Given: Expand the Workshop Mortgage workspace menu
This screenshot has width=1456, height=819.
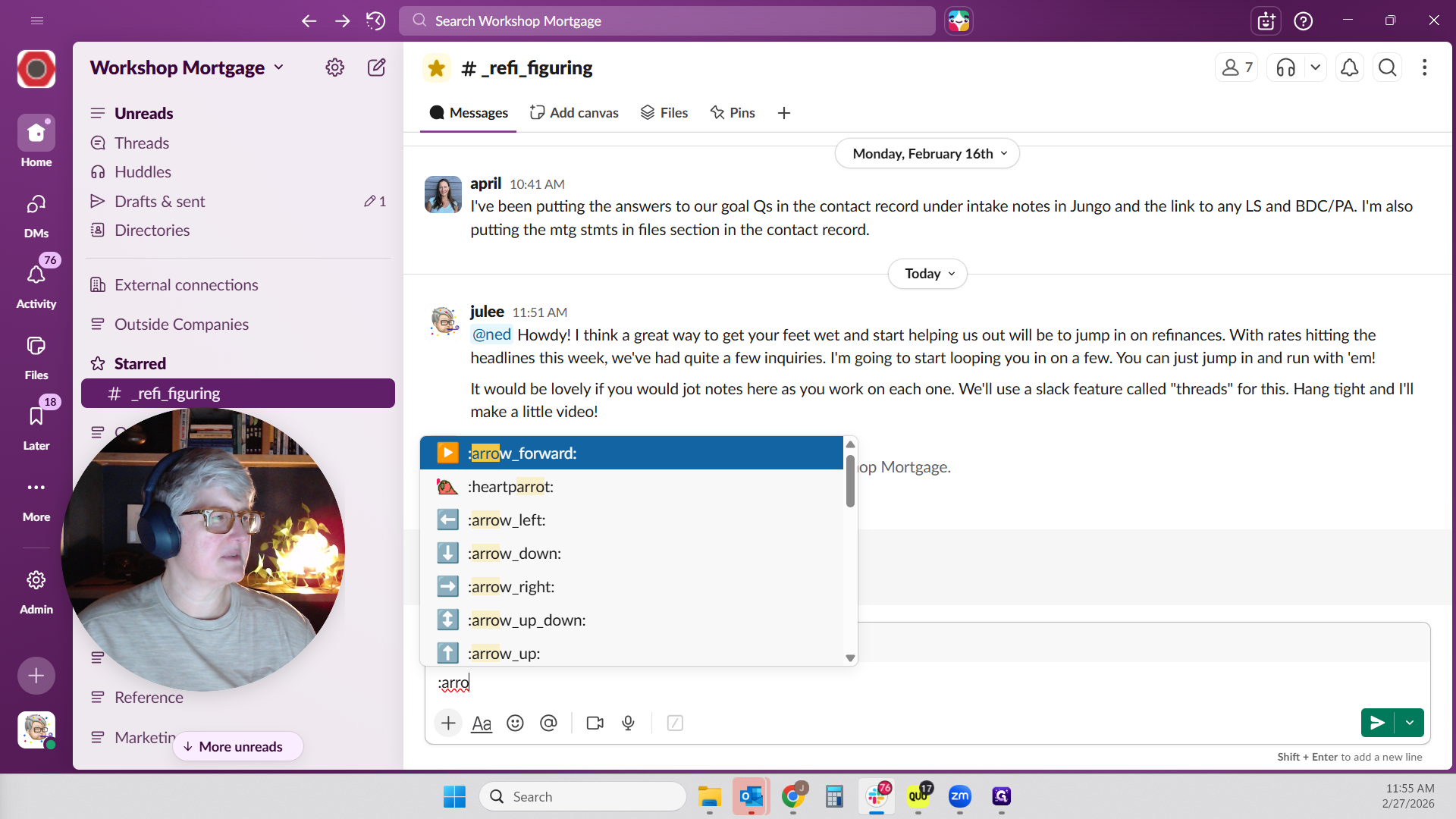Looking at the screenshot, I should [x=187, y=67].
